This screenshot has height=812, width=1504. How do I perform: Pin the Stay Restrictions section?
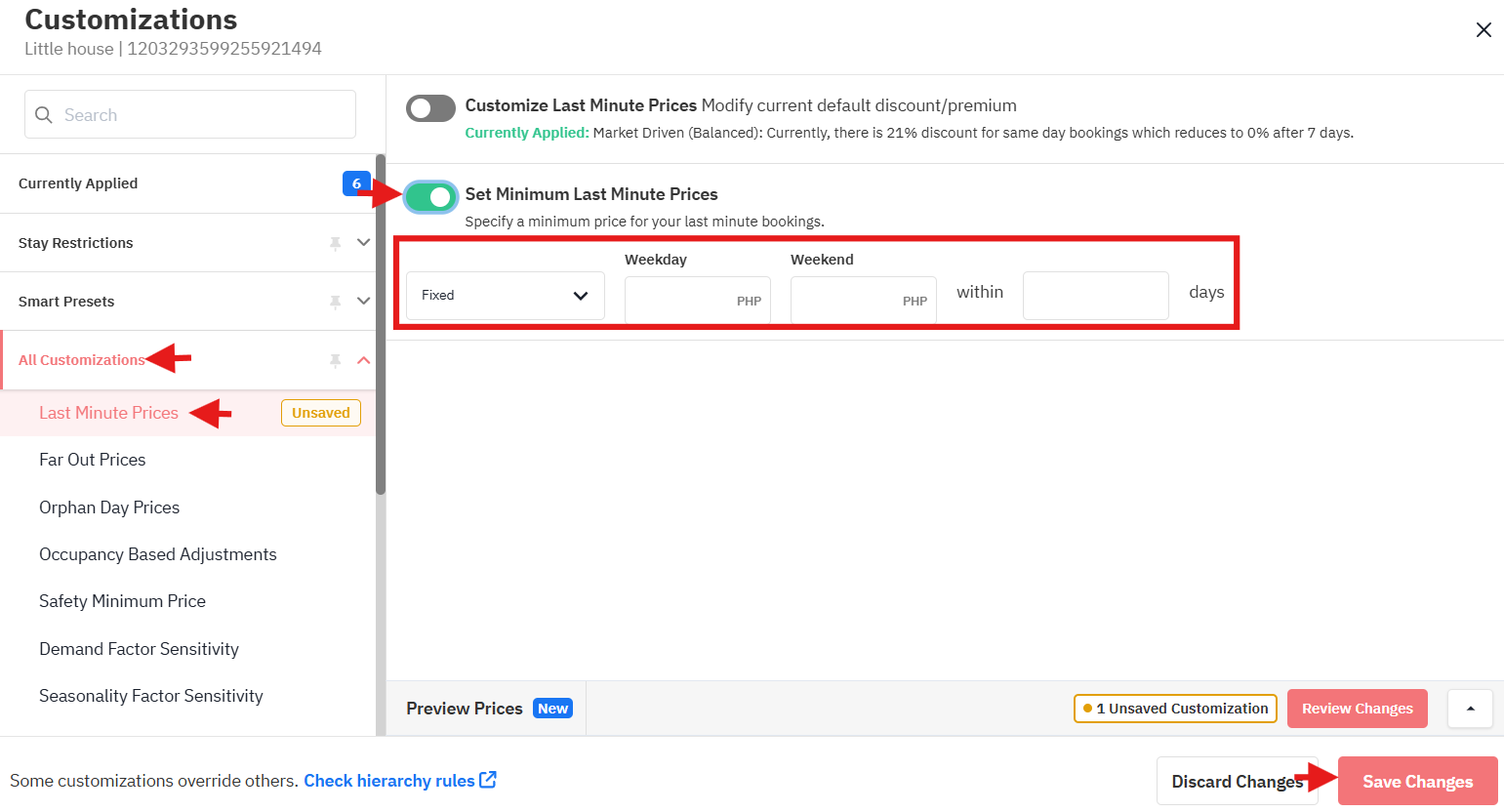336,243
